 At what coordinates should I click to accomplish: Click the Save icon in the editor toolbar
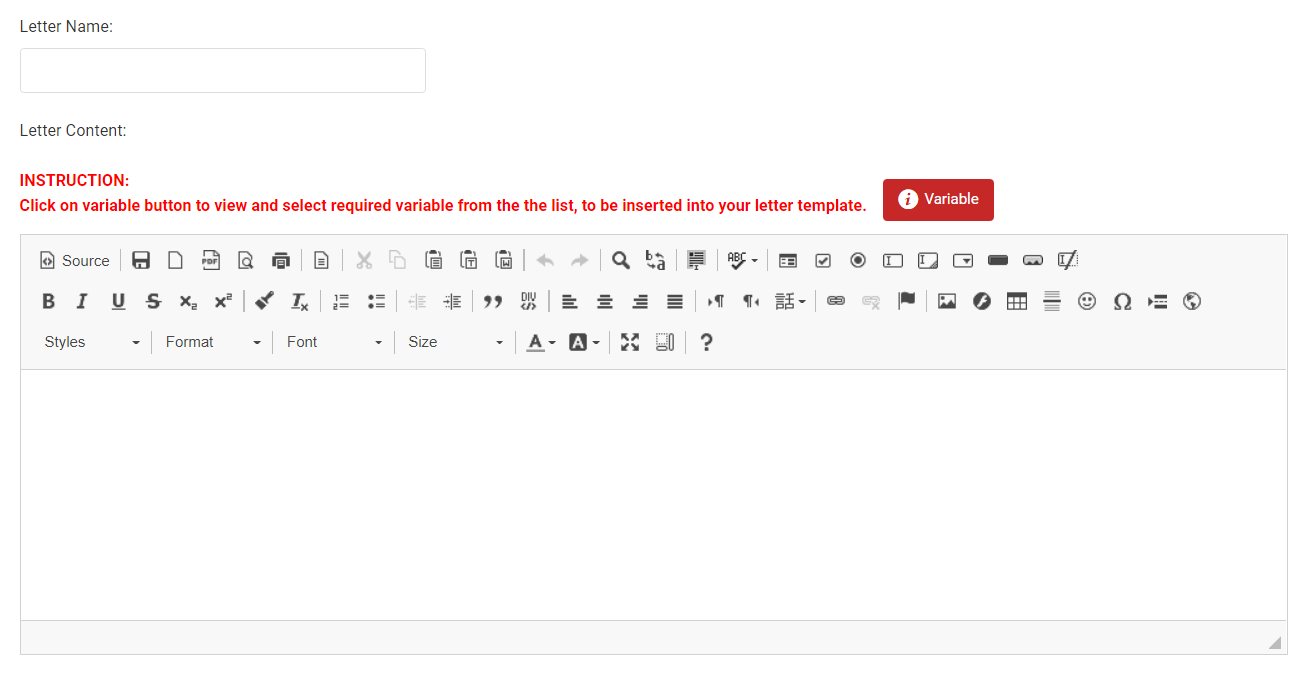click(141, 260)
